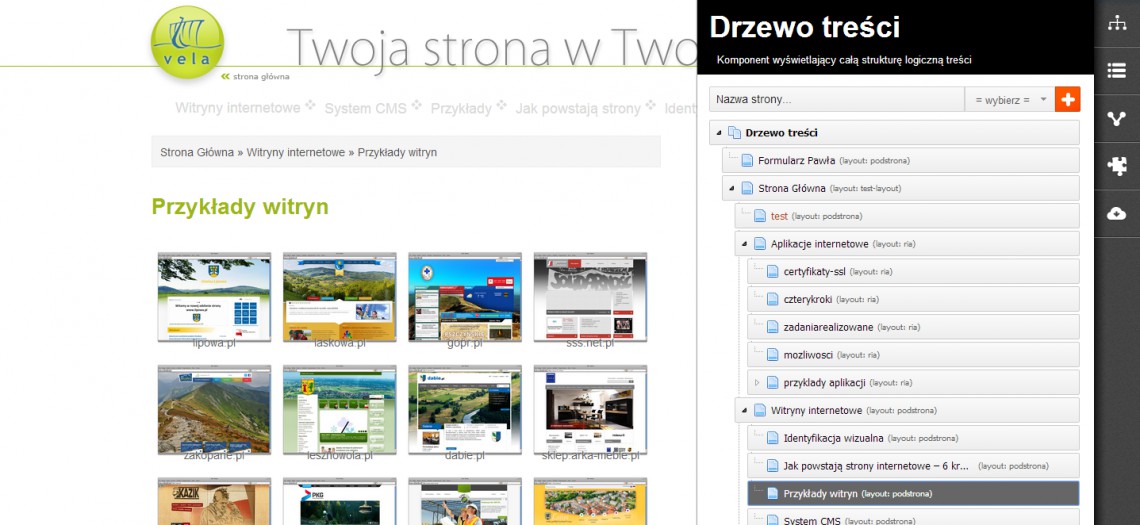This screenshot has height=525, width=1140.
Task: Open the PKG website thumbnail
Action: pyautogui.click(x=340, y=501)
